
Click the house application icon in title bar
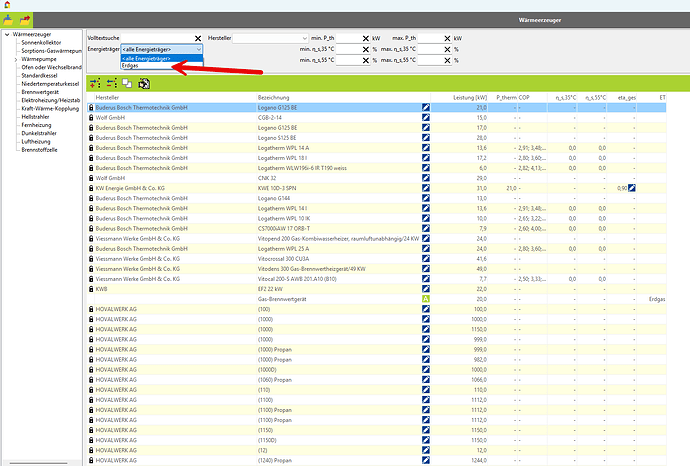[7, 5]
